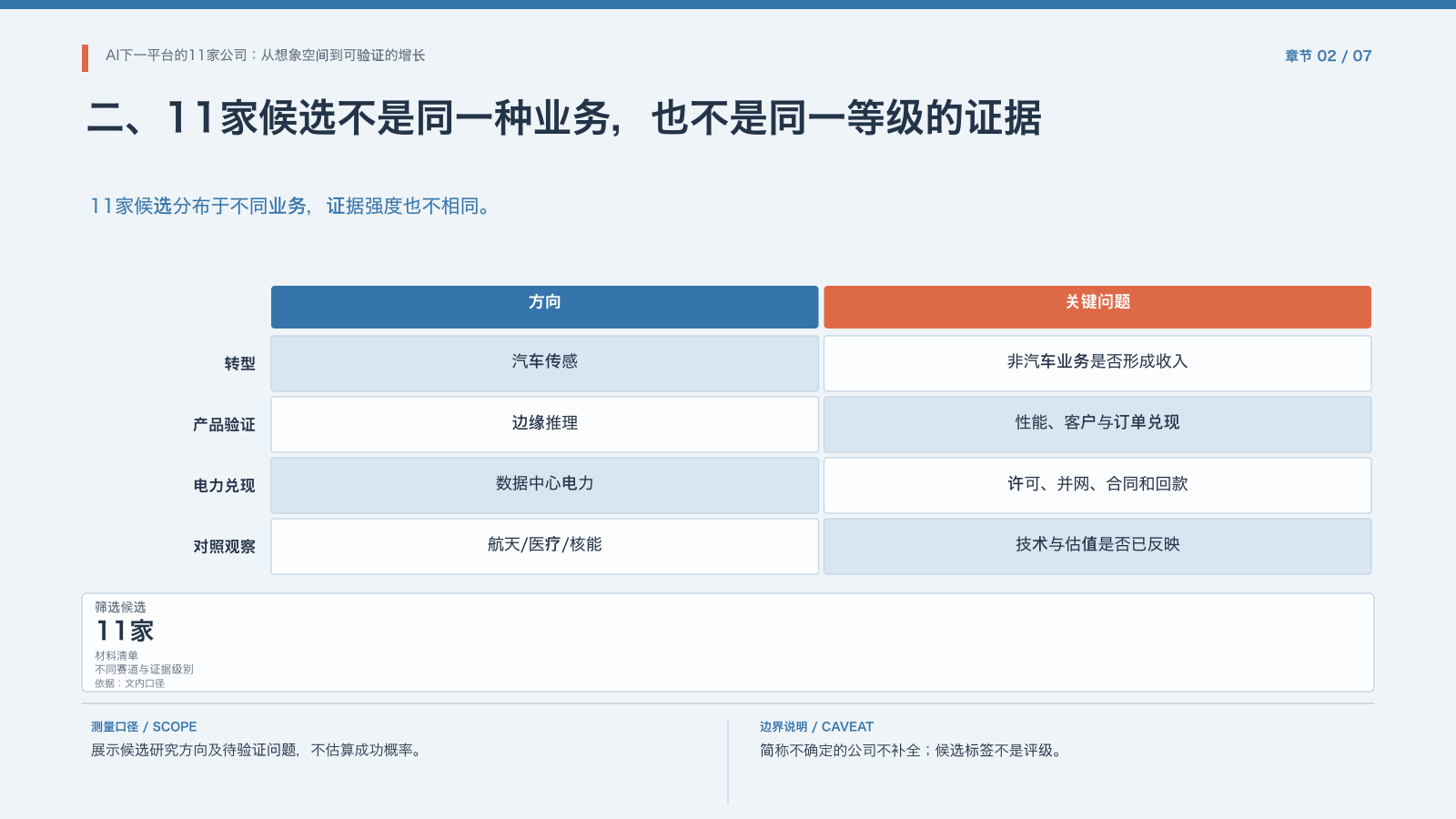Click the 技术与估值是否已反映 cell
Viewport: 1456px width, 819px height.
[x=1097, y=546]
